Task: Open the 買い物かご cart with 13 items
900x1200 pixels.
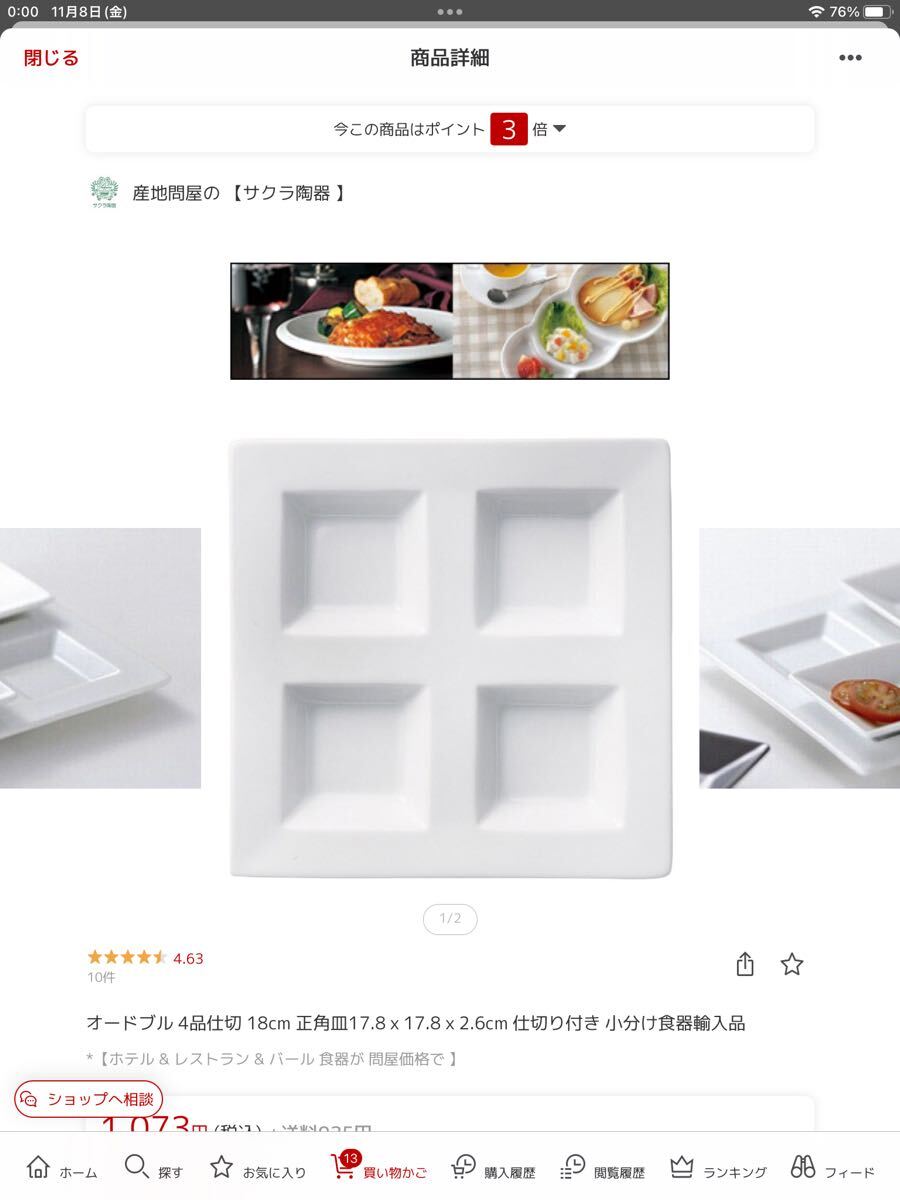Action: coord(379,1168)
